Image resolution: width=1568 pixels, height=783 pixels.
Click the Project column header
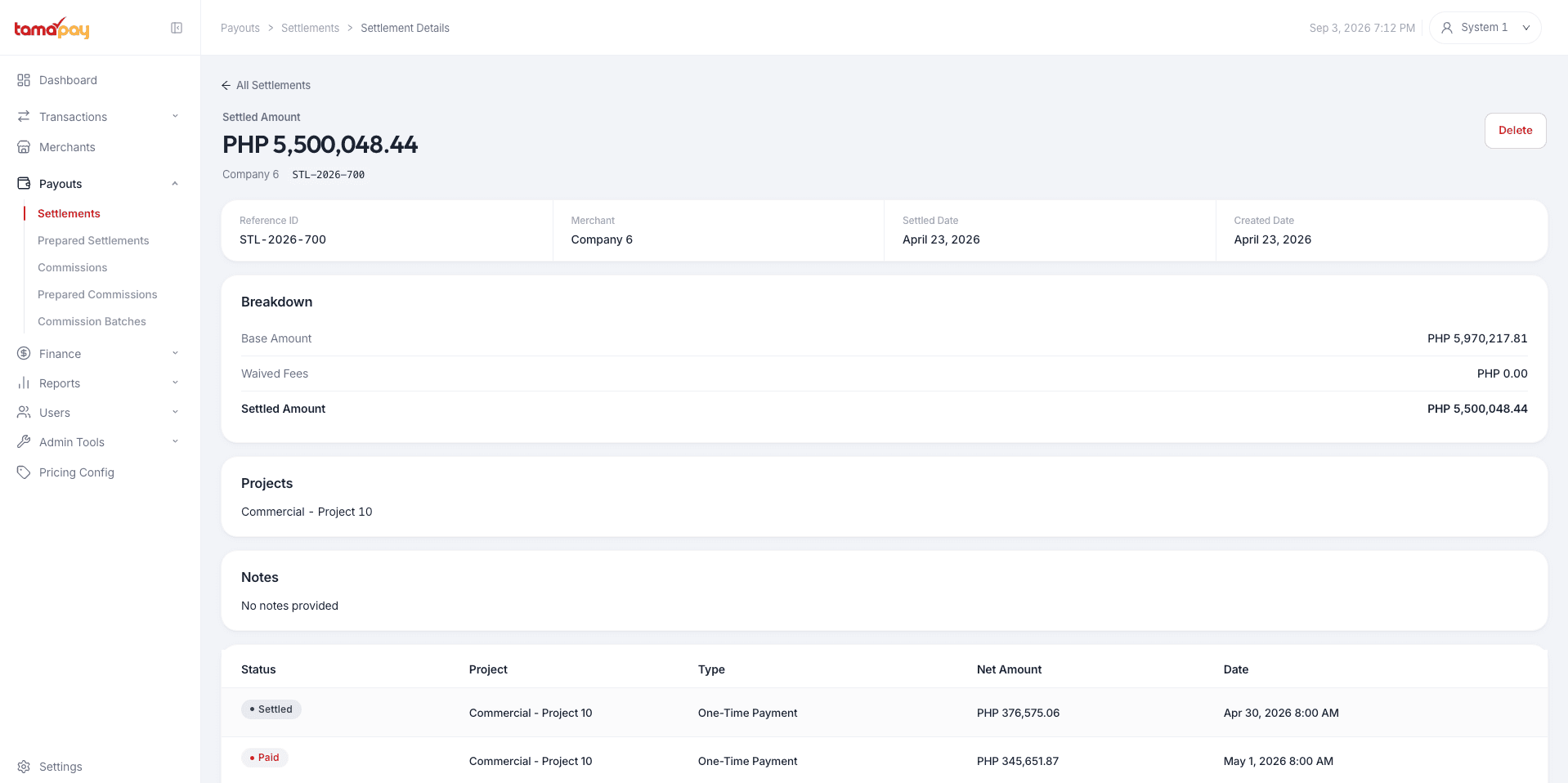click(x=488, y=669)
